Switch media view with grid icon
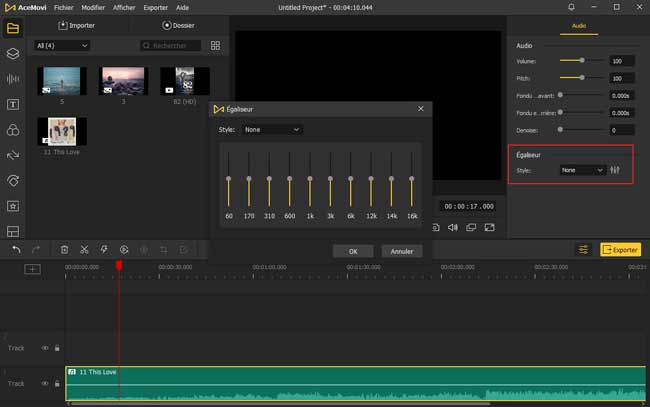650x407 pixels. pos(215,46)
